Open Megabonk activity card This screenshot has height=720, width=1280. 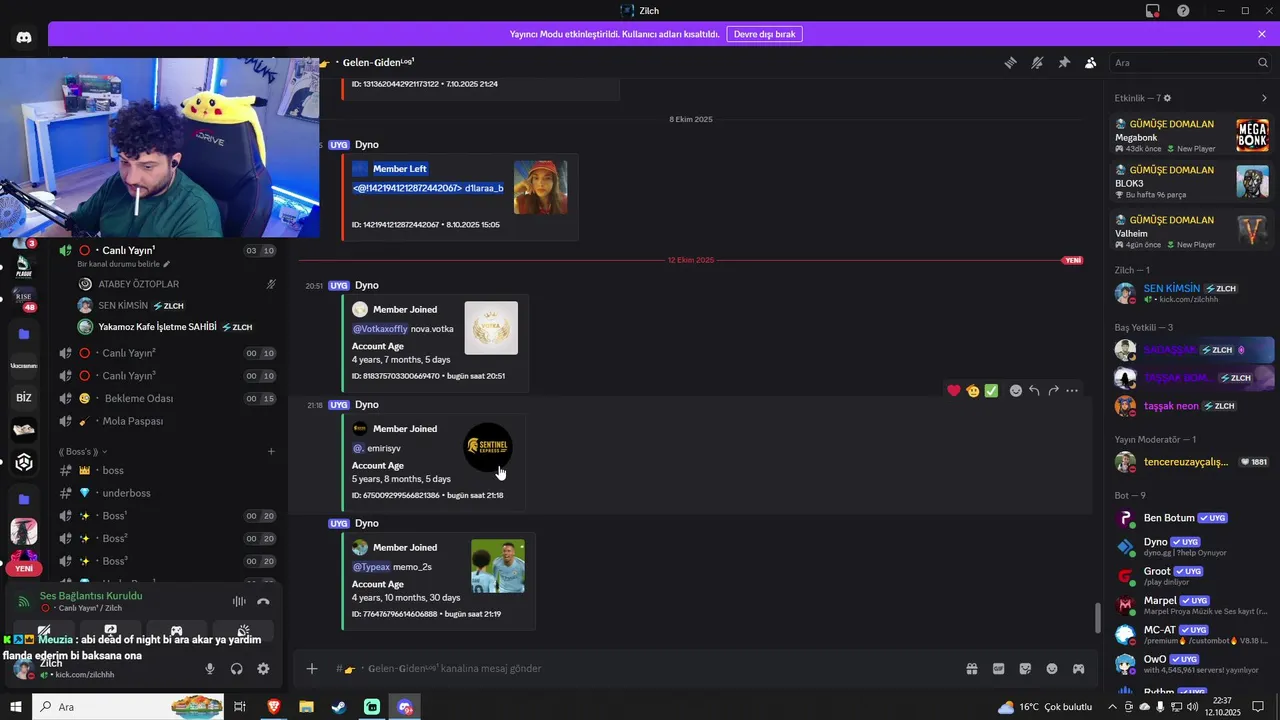point(1192,136)
